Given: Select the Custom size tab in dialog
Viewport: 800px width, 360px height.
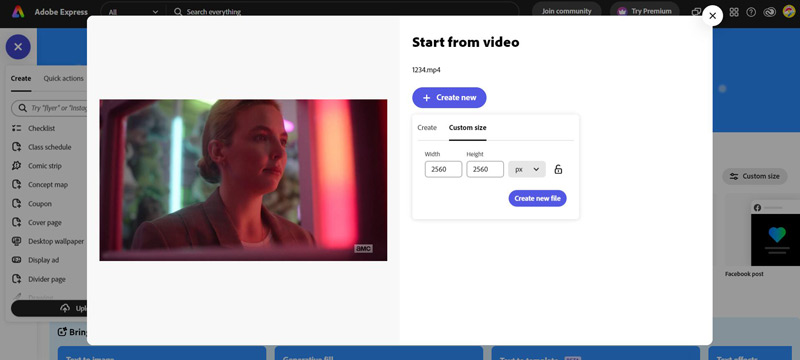Looking at the screenshot, I should [467, 127].
